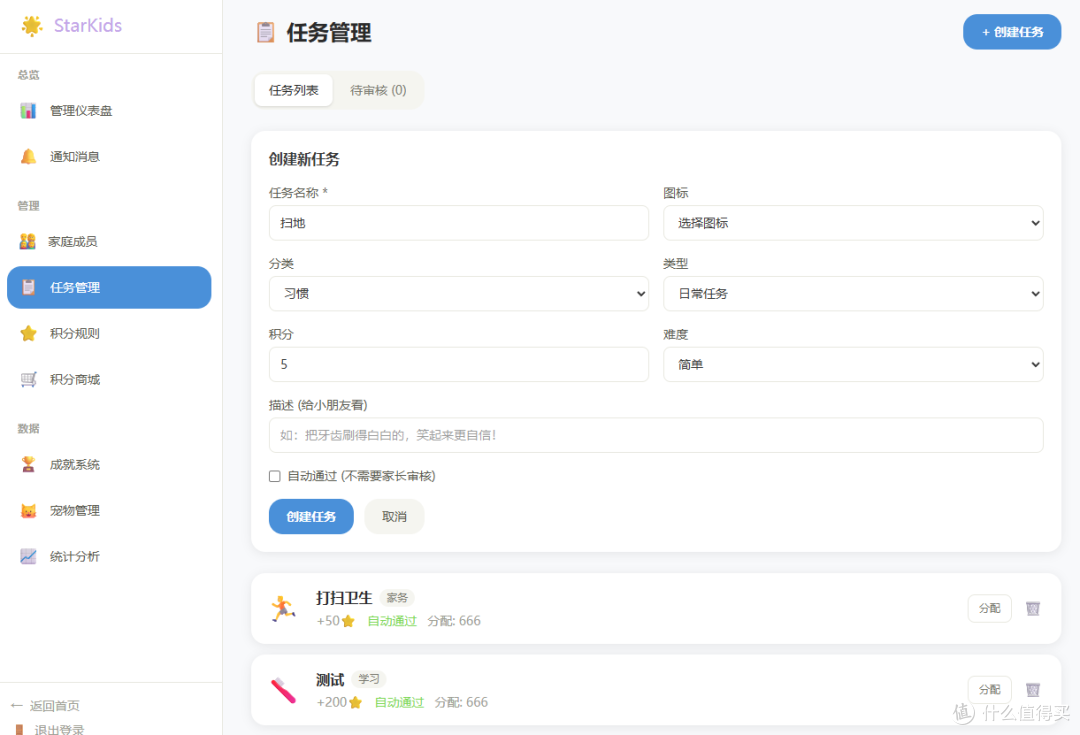Focus the 积分 field containing 5
Screen dimensions: 1080x735
(459, 364)
